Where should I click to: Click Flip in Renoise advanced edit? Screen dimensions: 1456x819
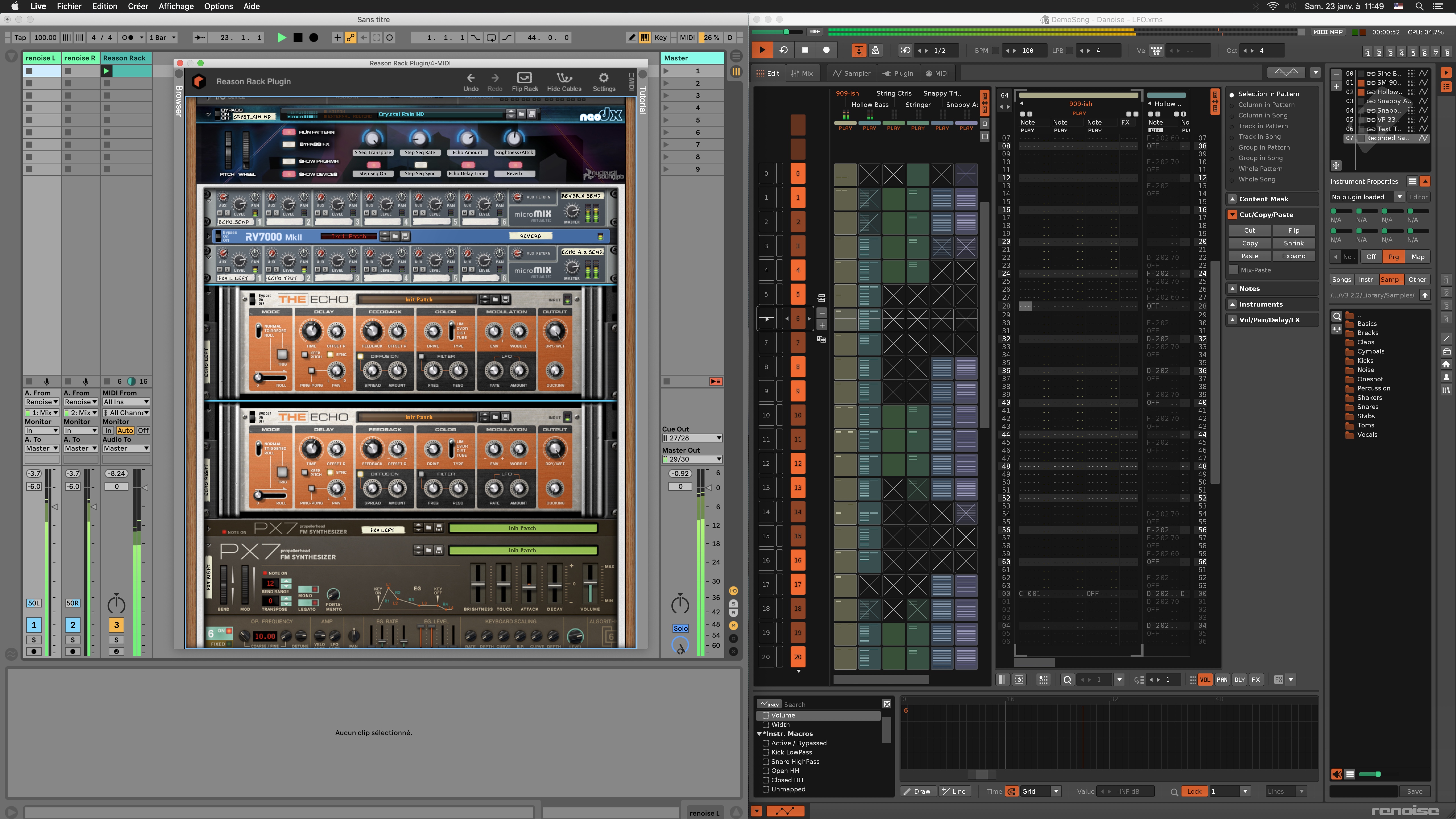[1294, 230]
